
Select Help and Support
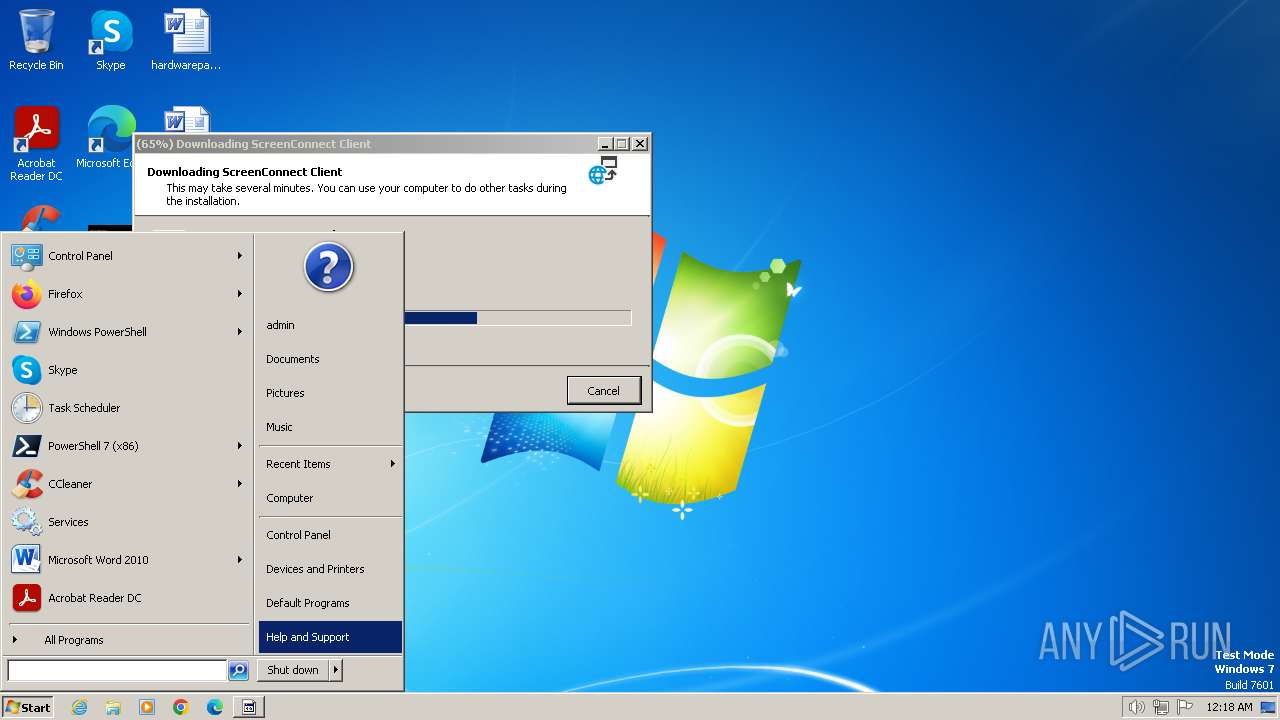point(330,637)
